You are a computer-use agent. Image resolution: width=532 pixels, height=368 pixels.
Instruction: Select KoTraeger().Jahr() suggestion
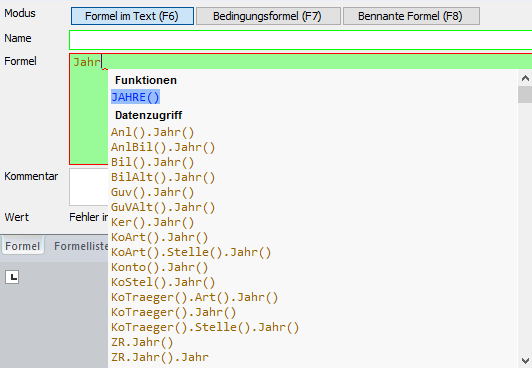173,312
